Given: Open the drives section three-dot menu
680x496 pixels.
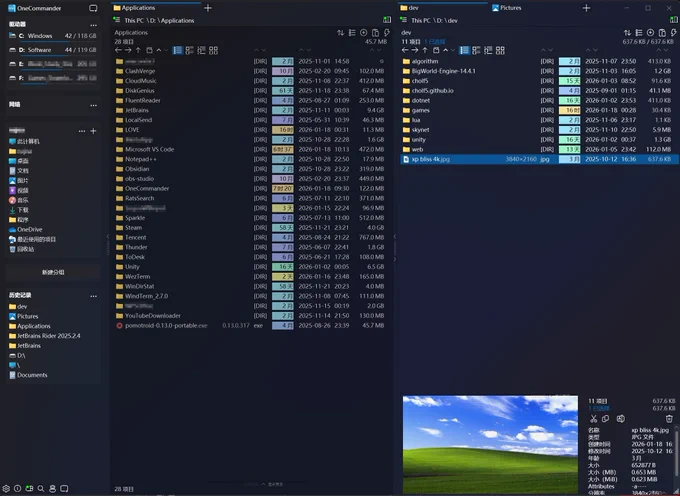Looking at the screenshot, I should coord(93,25).
